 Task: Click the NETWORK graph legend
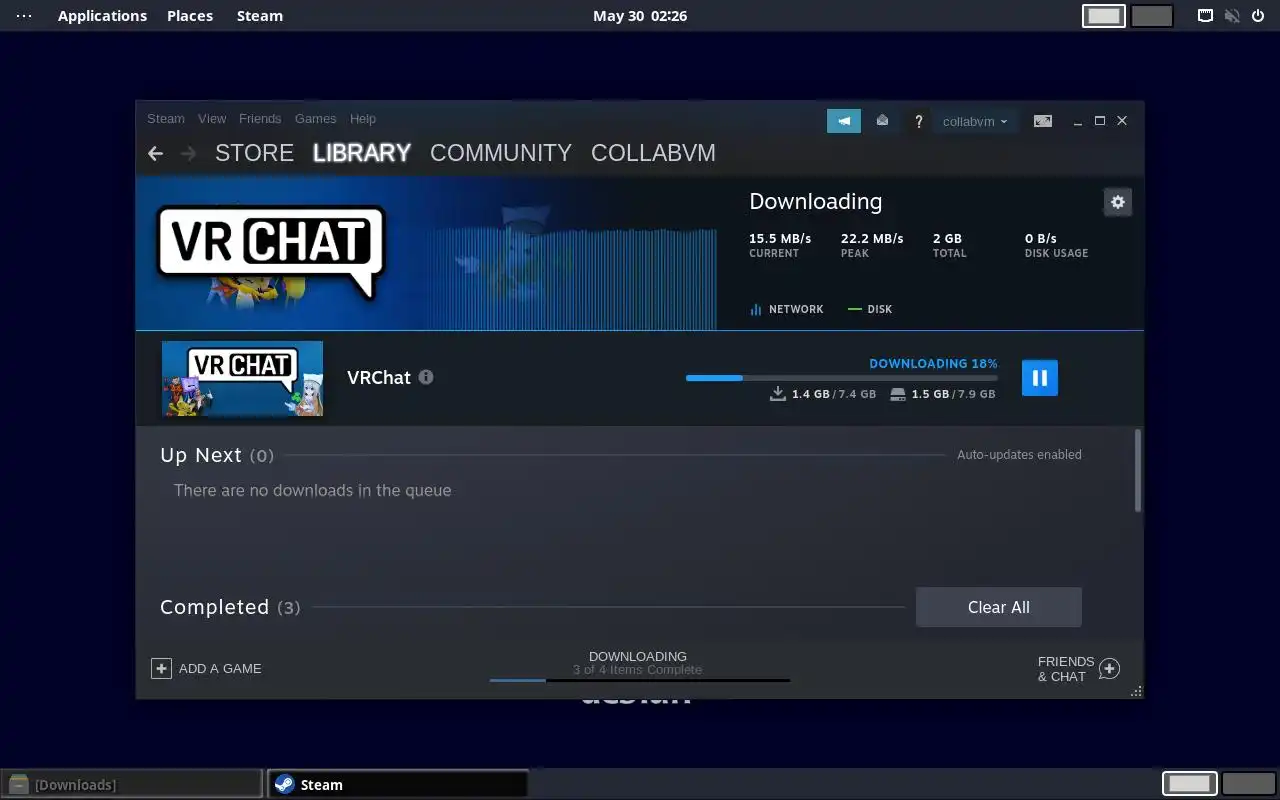[787, 309]
